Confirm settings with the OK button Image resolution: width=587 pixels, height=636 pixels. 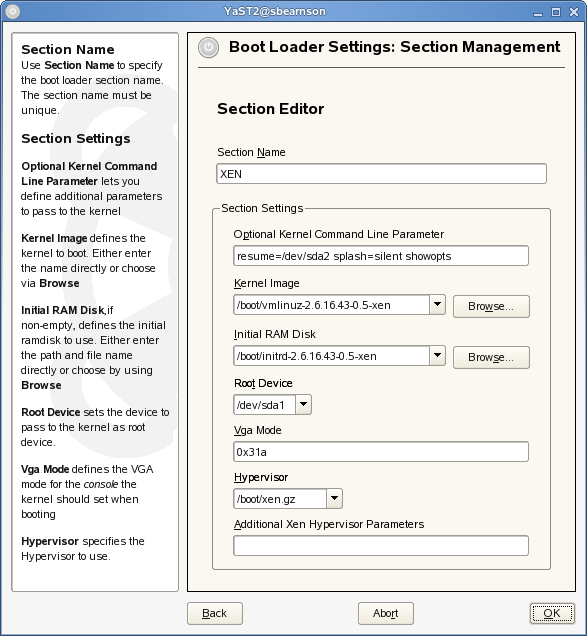click(552, 613)
